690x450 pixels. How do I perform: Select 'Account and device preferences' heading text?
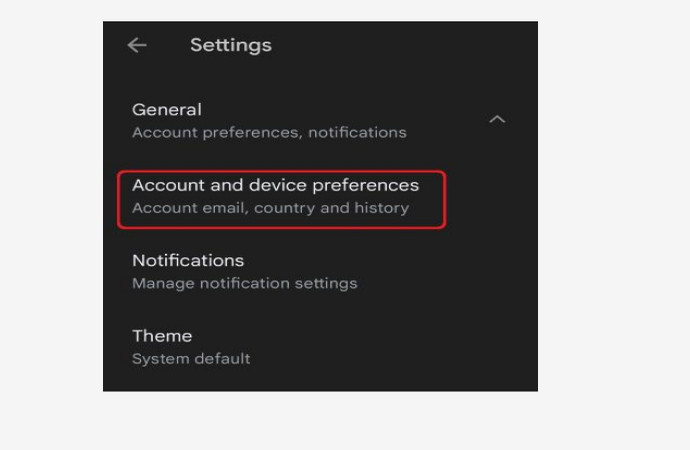[x=275, y=185]
